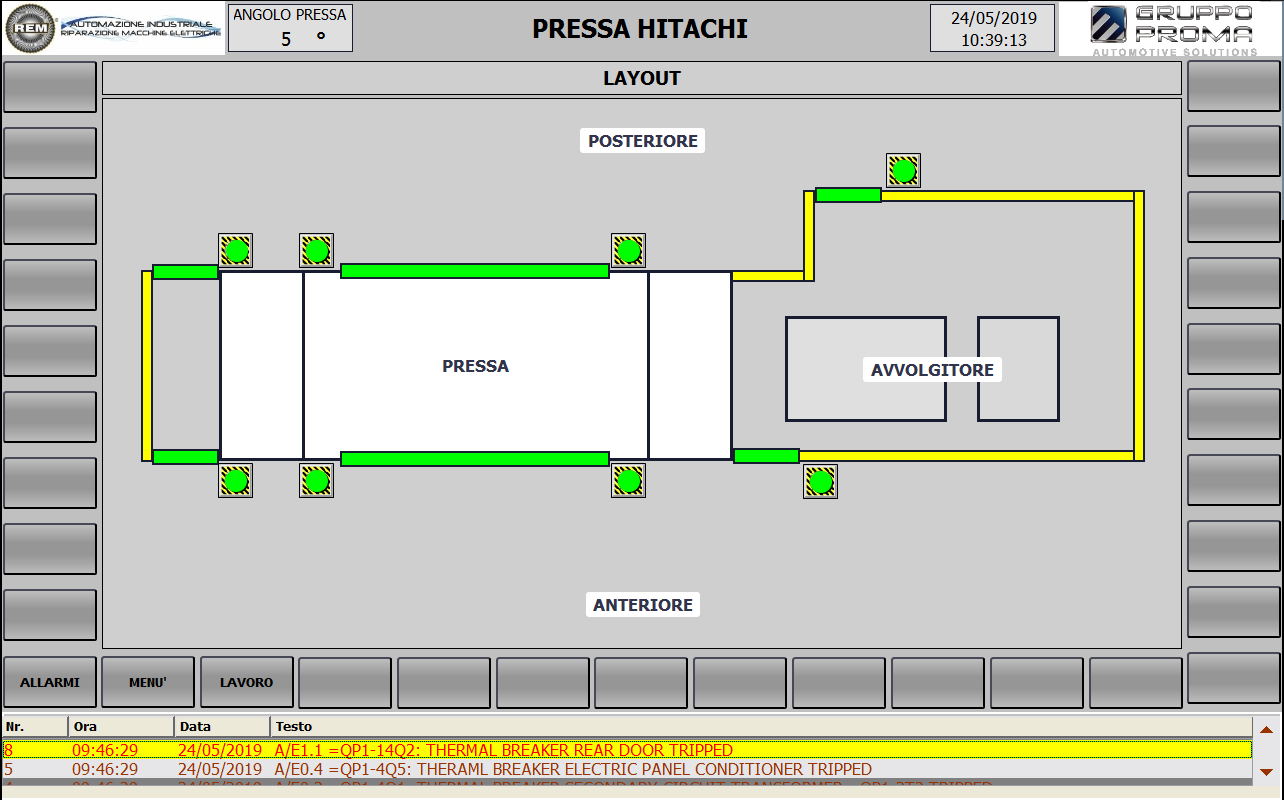
Task: Click the Data column header
Action: 222,727
